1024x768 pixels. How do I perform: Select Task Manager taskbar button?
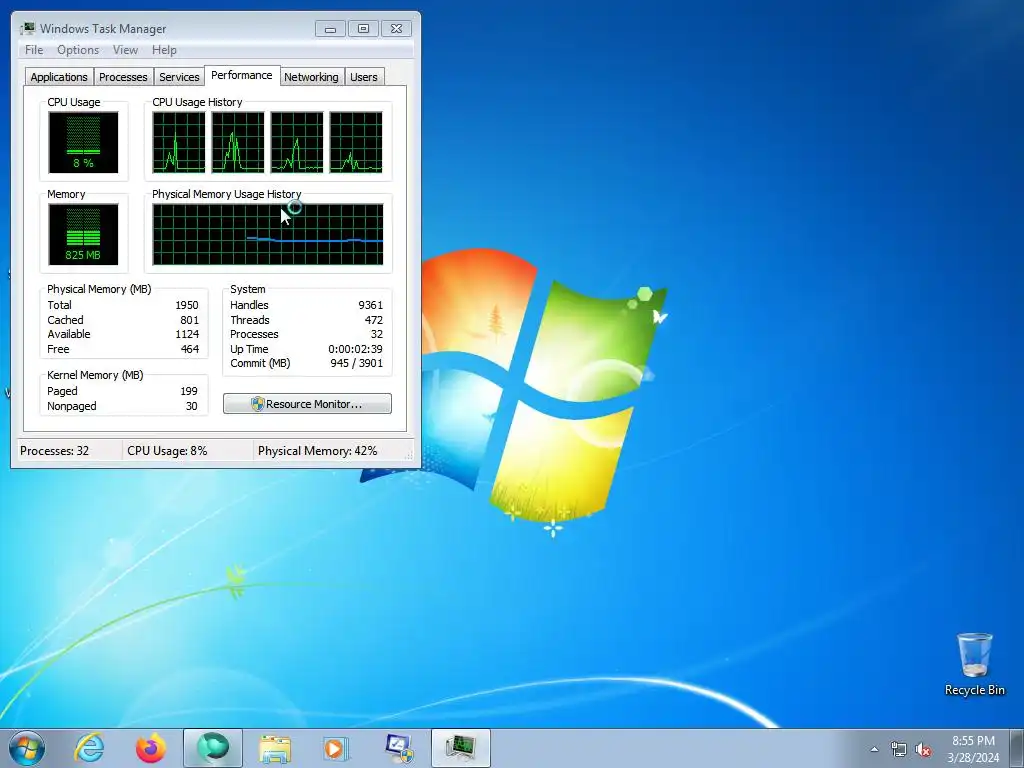click(460, 748)
